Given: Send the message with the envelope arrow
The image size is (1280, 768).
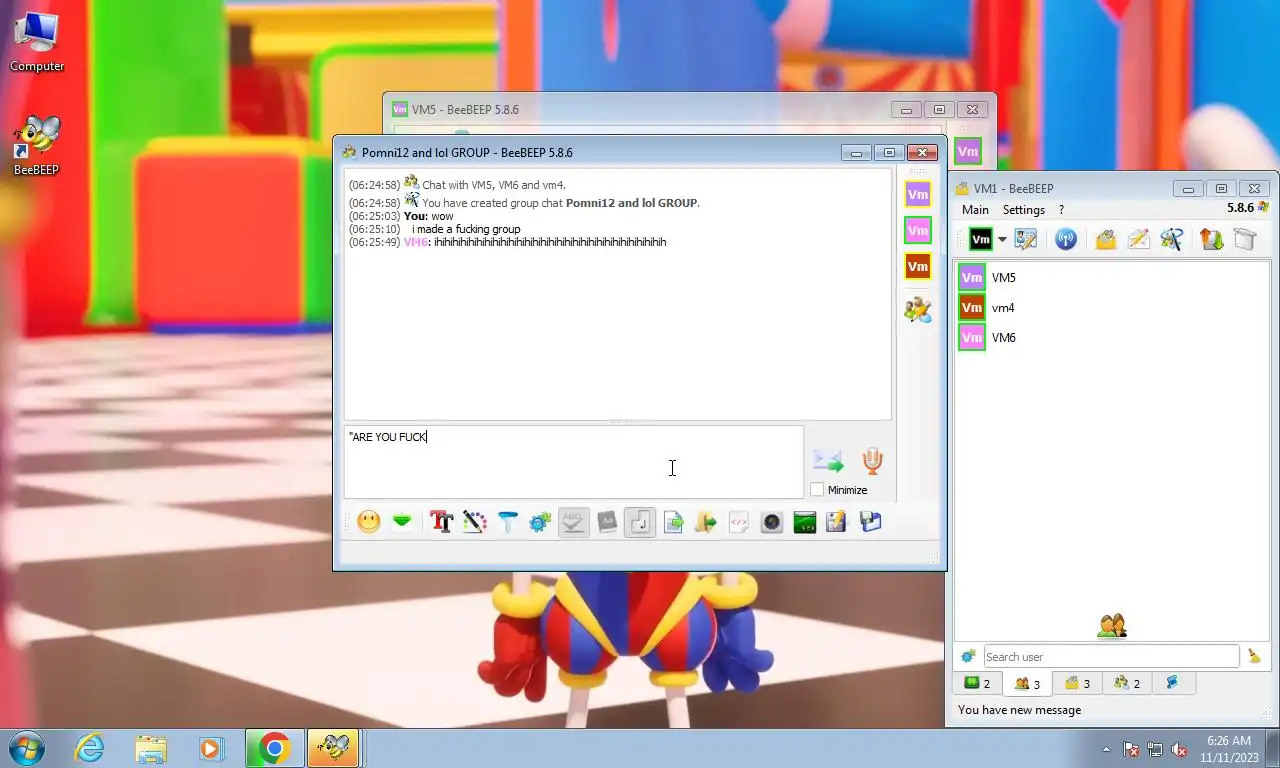Looking at the screenshot, I should click(828, 461).
